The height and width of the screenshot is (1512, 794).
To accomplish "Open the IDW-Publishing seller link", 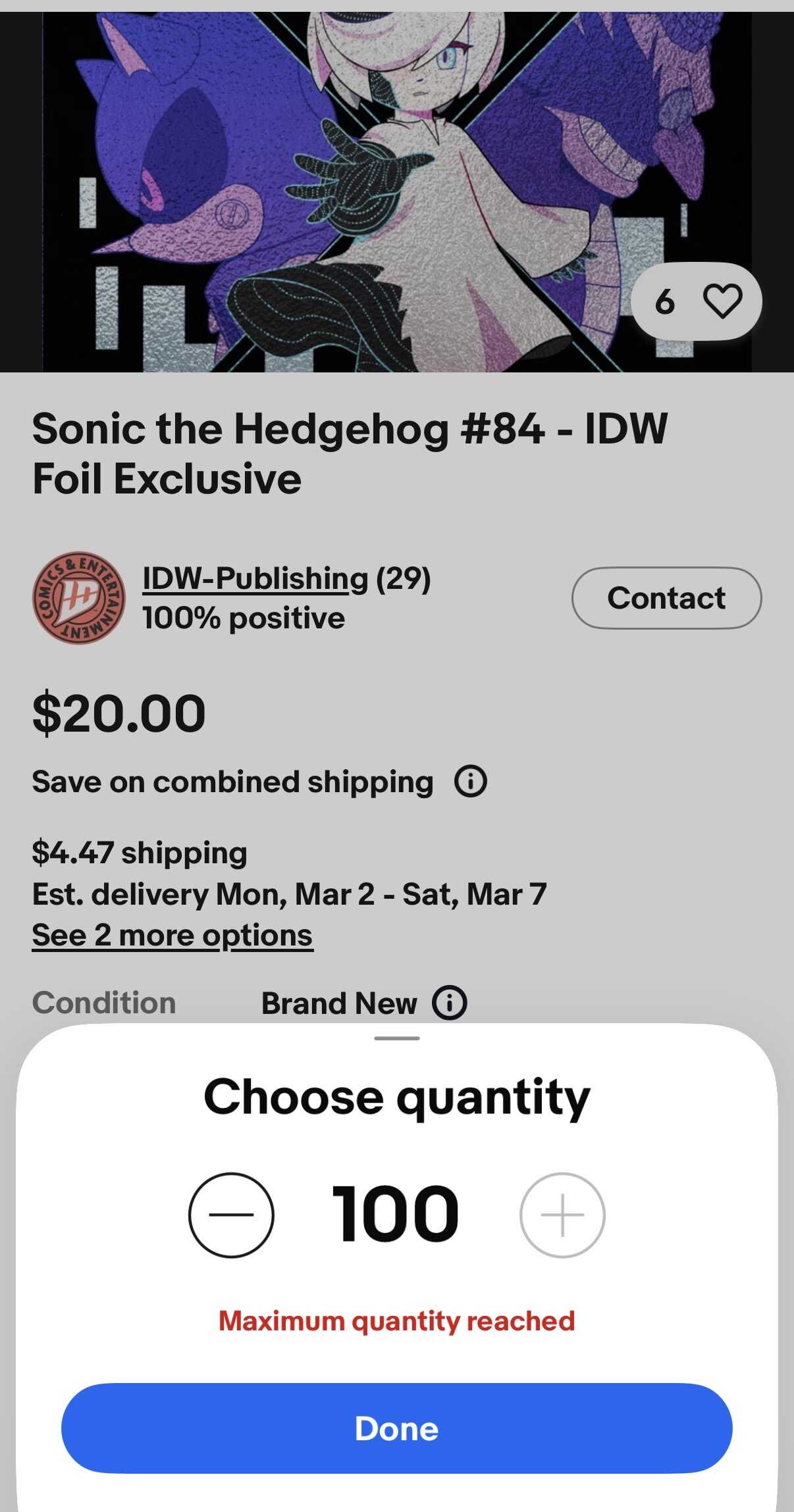I will [255, 578].
